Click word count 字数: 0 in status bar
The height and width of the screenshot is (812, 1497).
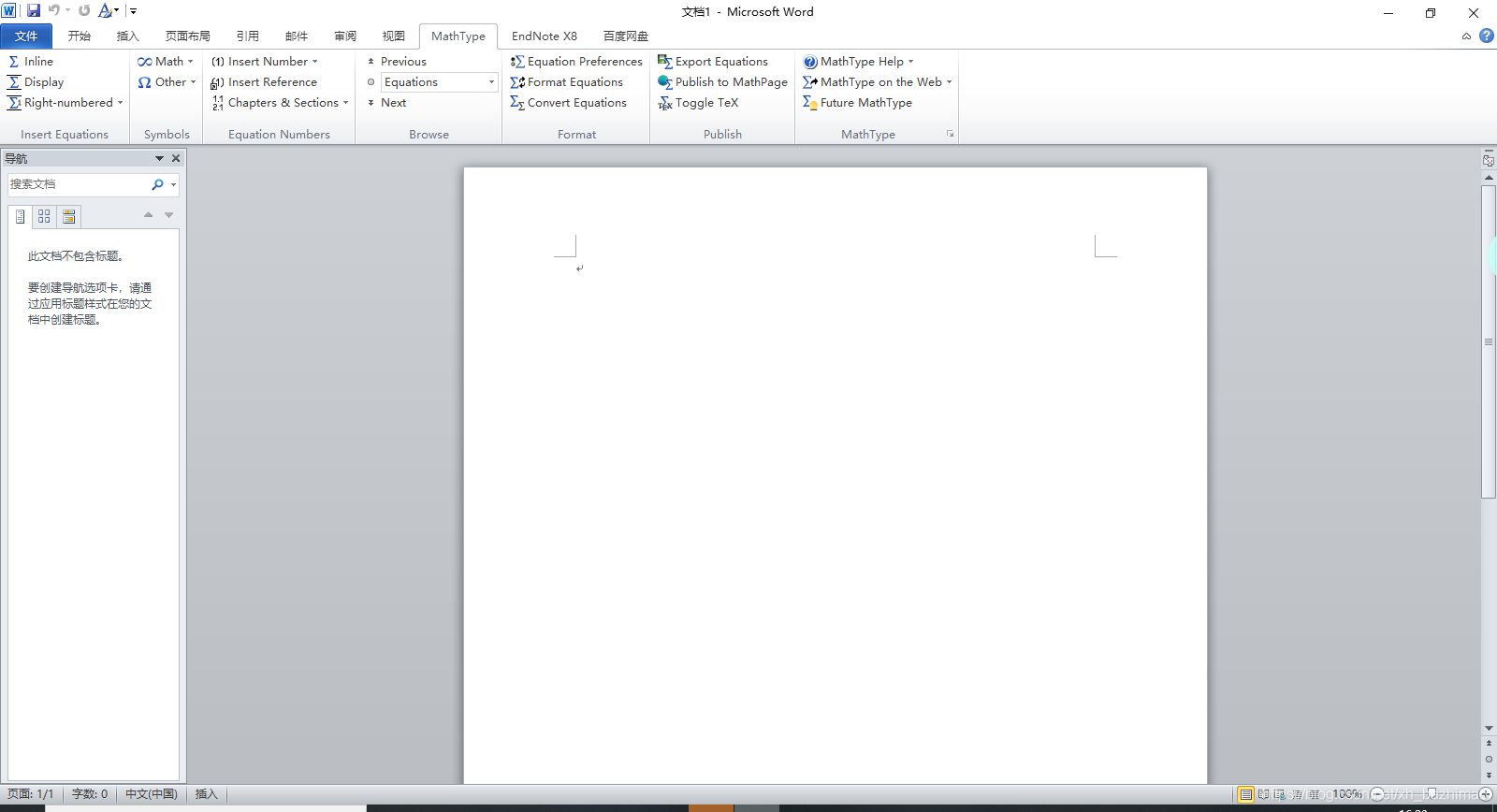tap(90, 794)
